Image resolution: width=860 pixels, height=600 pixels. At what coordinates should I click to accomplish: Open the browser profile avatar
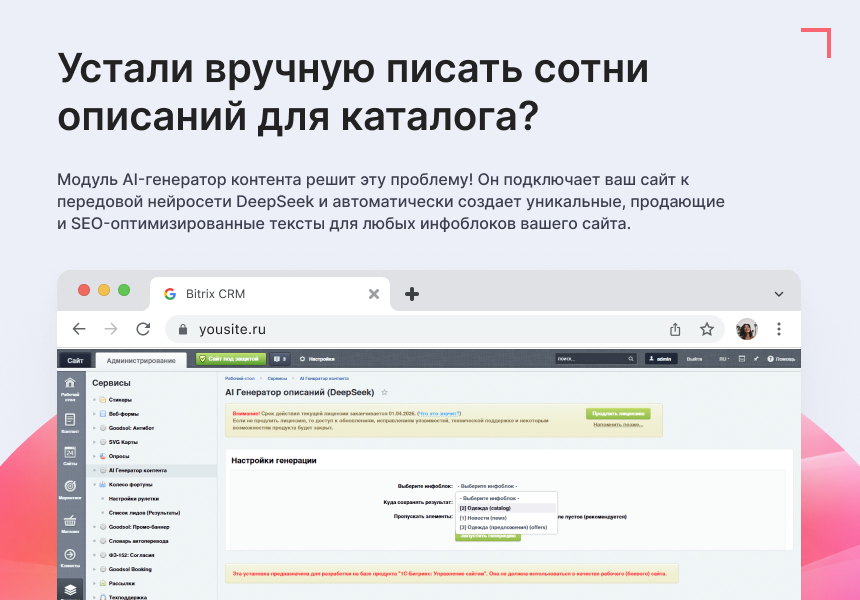coord(746,329)
